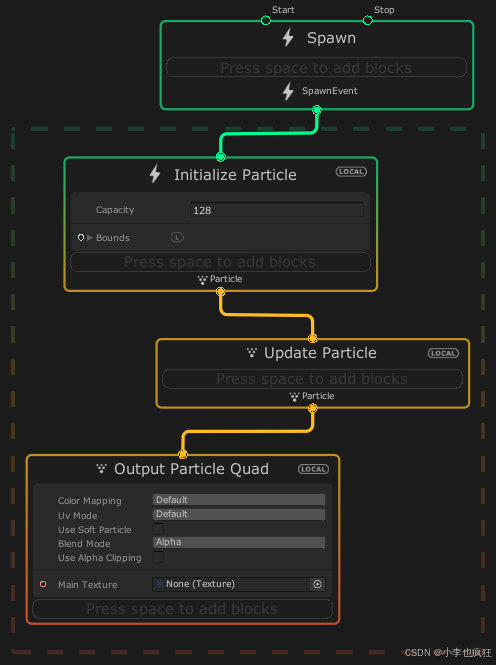Click the lightning icon beside SpawnEvent
496x665 pixels.
[x=288, y=91]
